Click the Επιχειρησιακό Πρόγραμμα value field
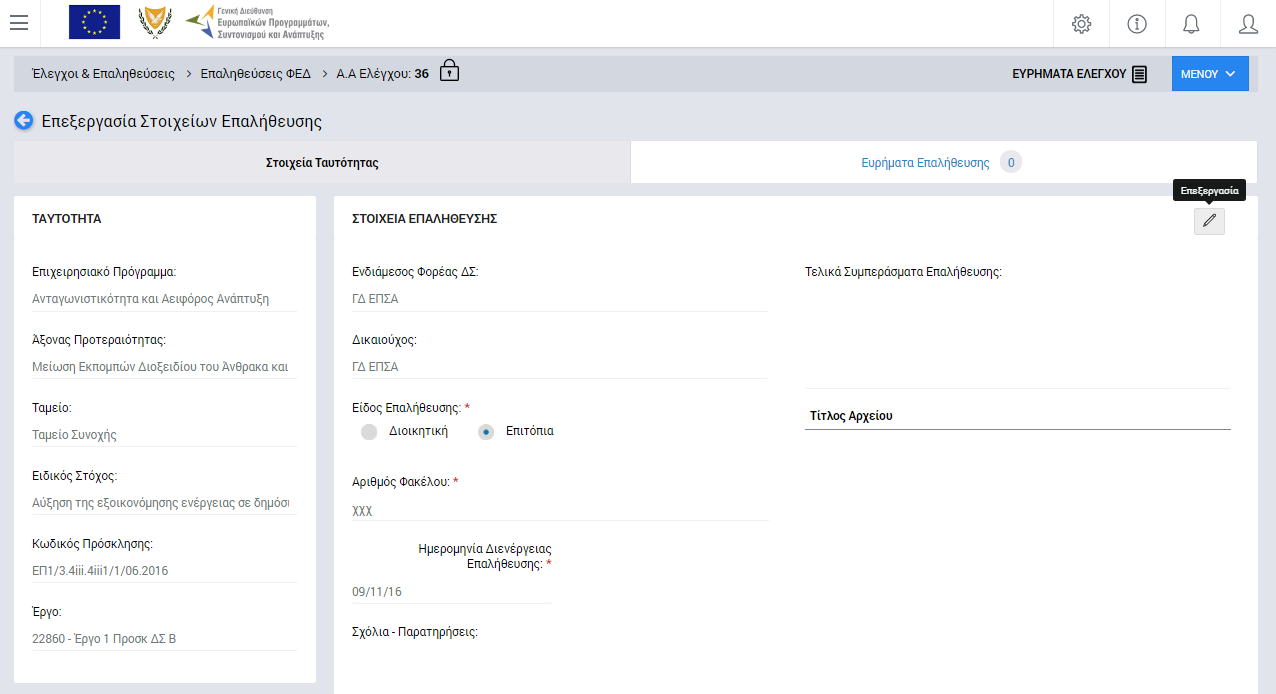 coord(164,298)
